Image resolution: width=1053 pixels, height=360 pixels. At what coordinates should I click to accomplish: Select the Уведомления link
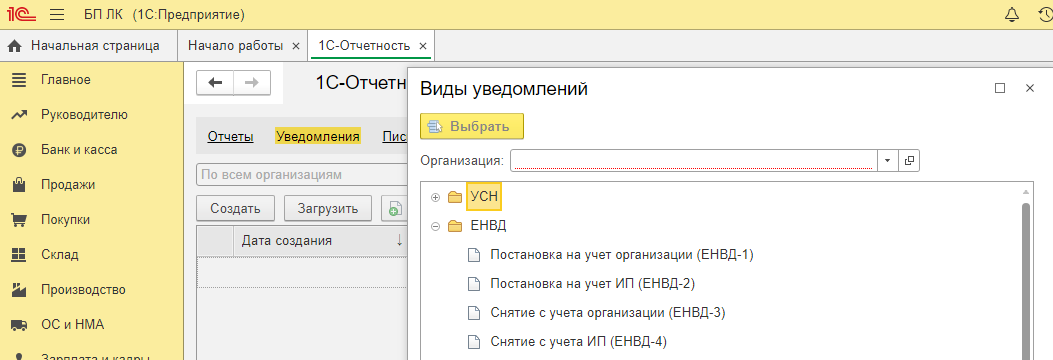(x=318, y=136)
